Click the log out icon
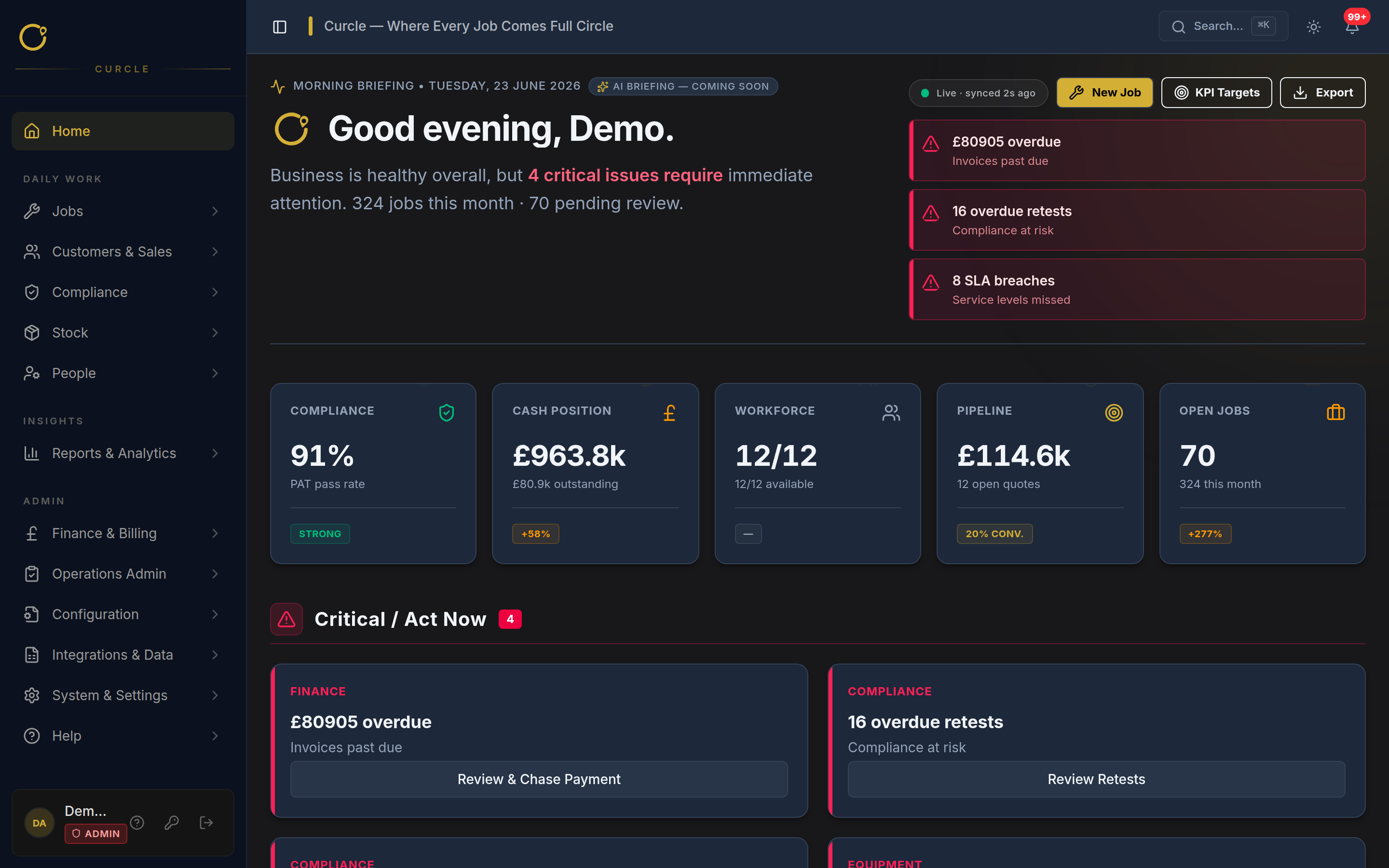1389x868 pixels. coord(206,823)
